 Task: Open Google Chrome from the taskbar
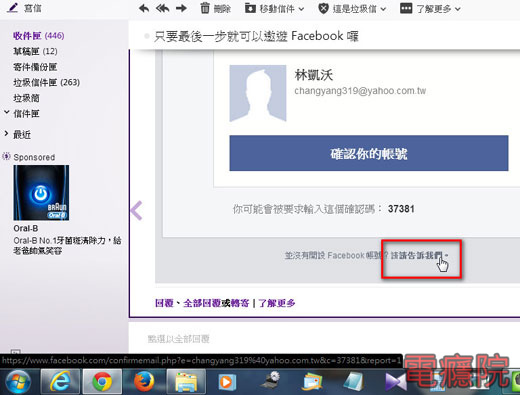point(102,382)
